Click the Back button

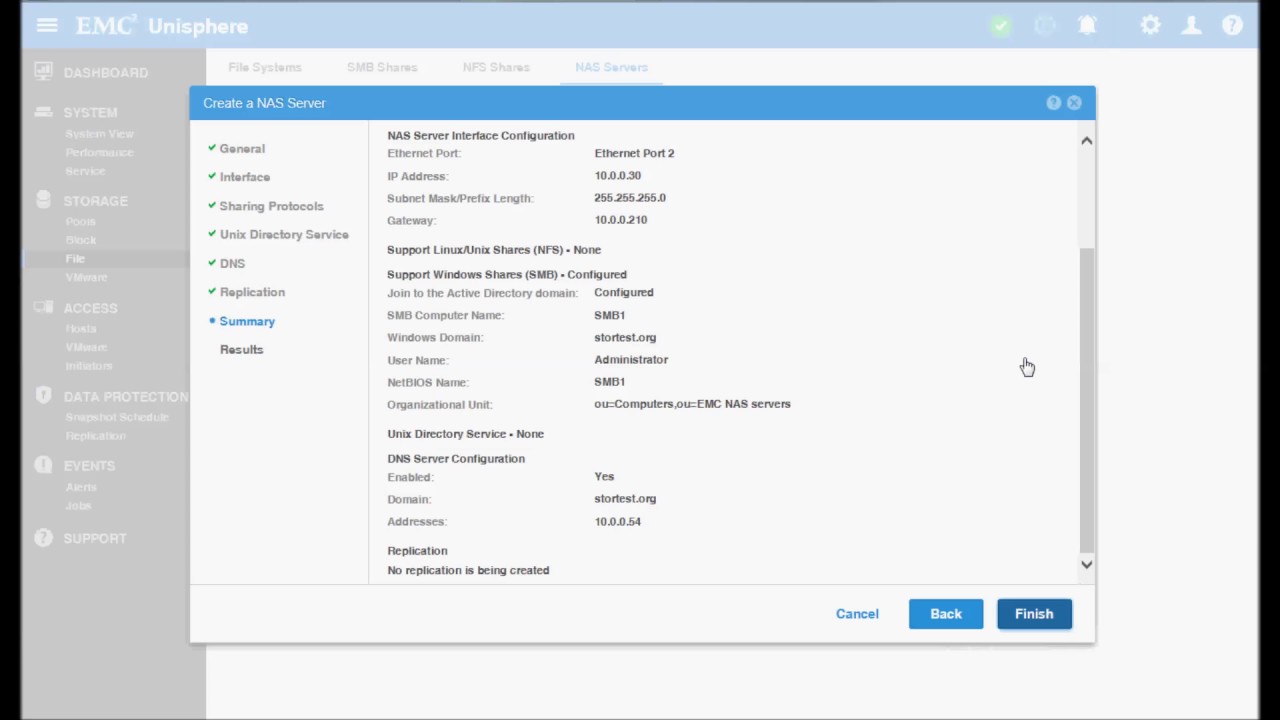946,614
